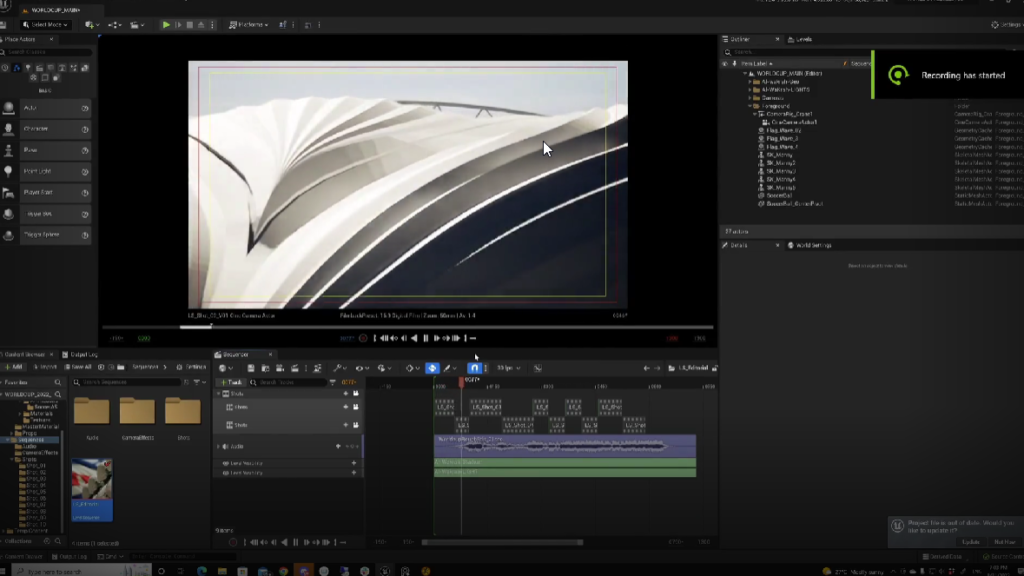Select the Player Start actor icon
Image resolution: width=1024 pixels, height=576 pixels.
(x=10, y=192)
